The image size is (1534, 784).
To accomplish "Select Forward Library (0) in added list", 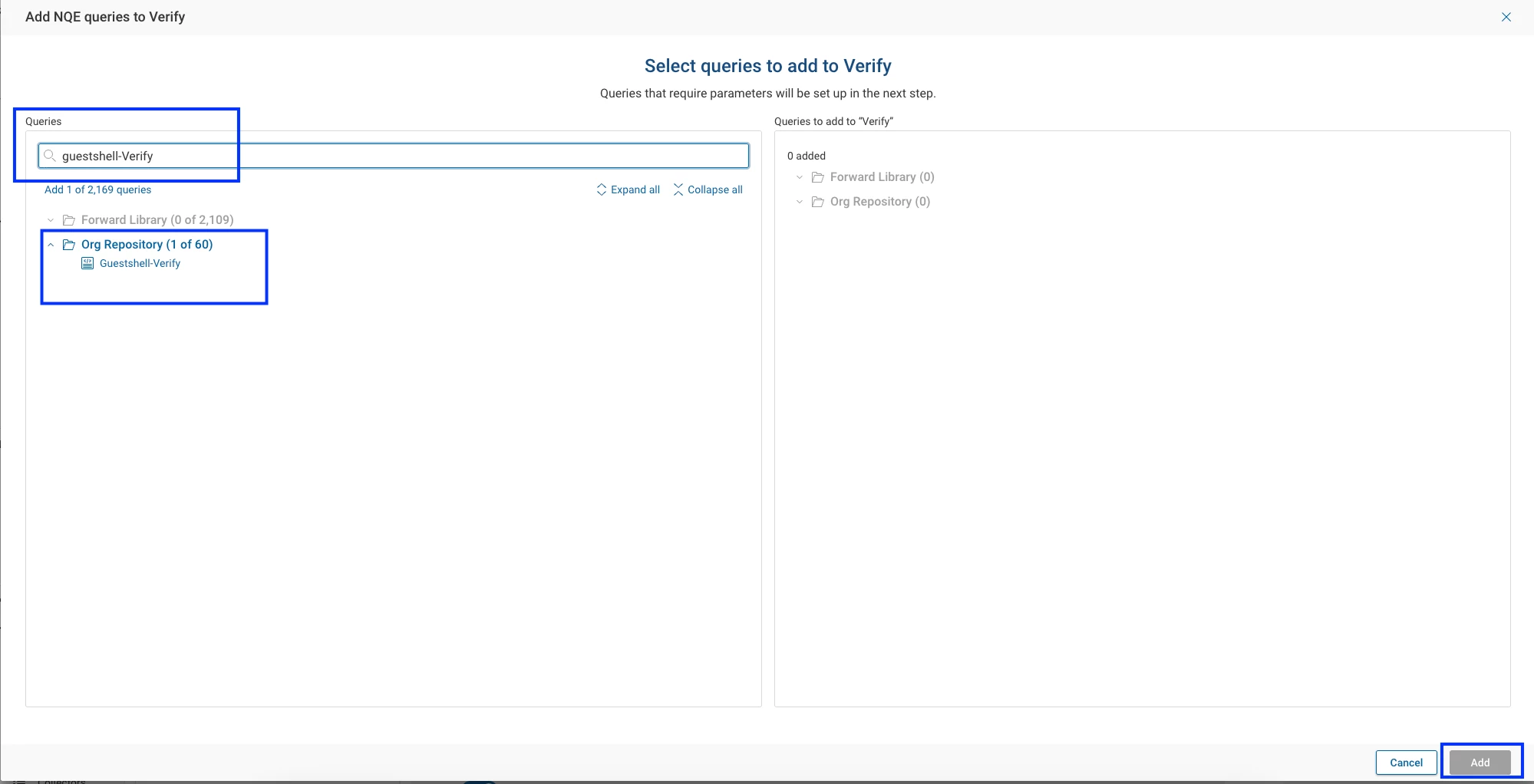I will tap(882, 177).
